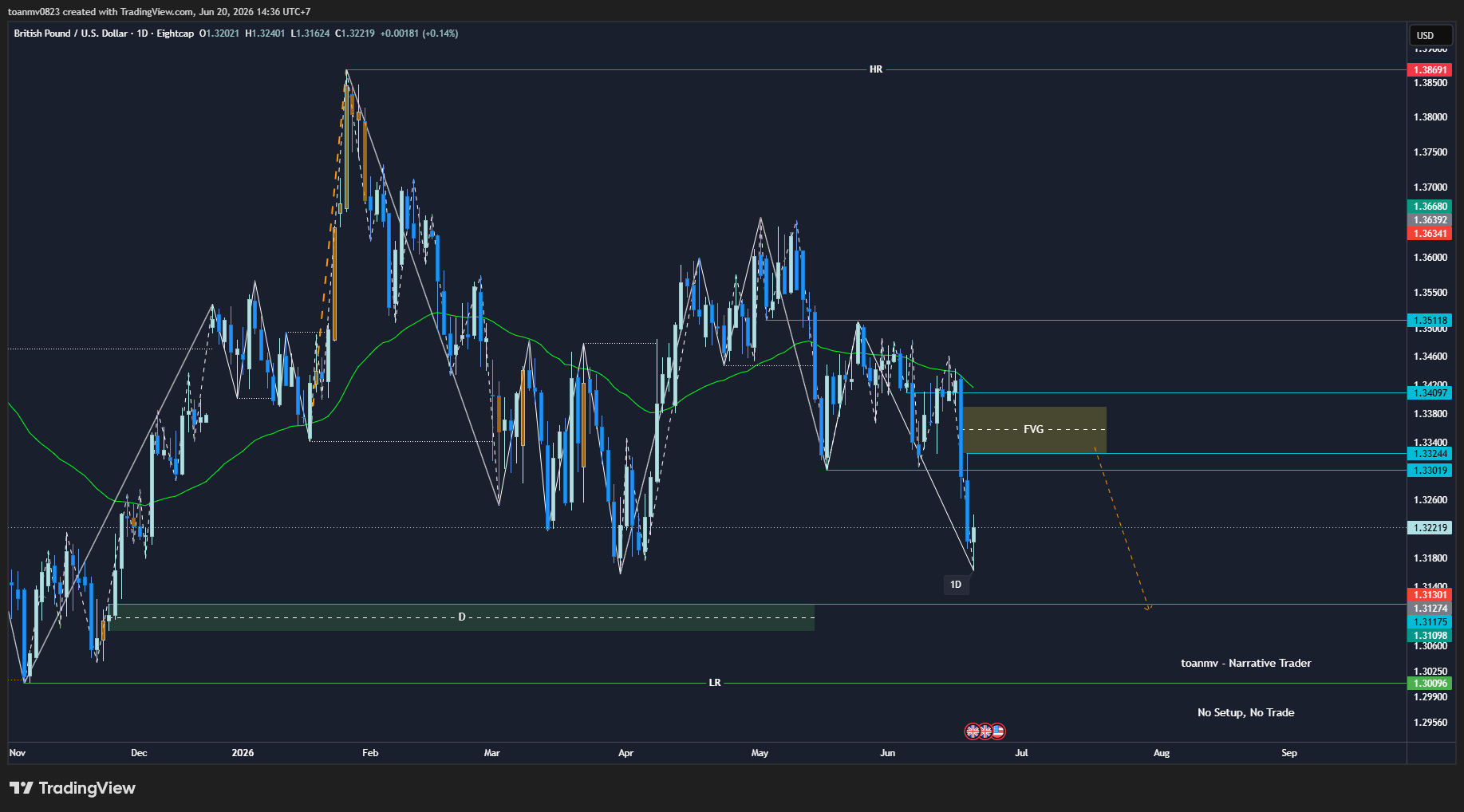Select the FVG label in the zone box

coord(1033,429)
